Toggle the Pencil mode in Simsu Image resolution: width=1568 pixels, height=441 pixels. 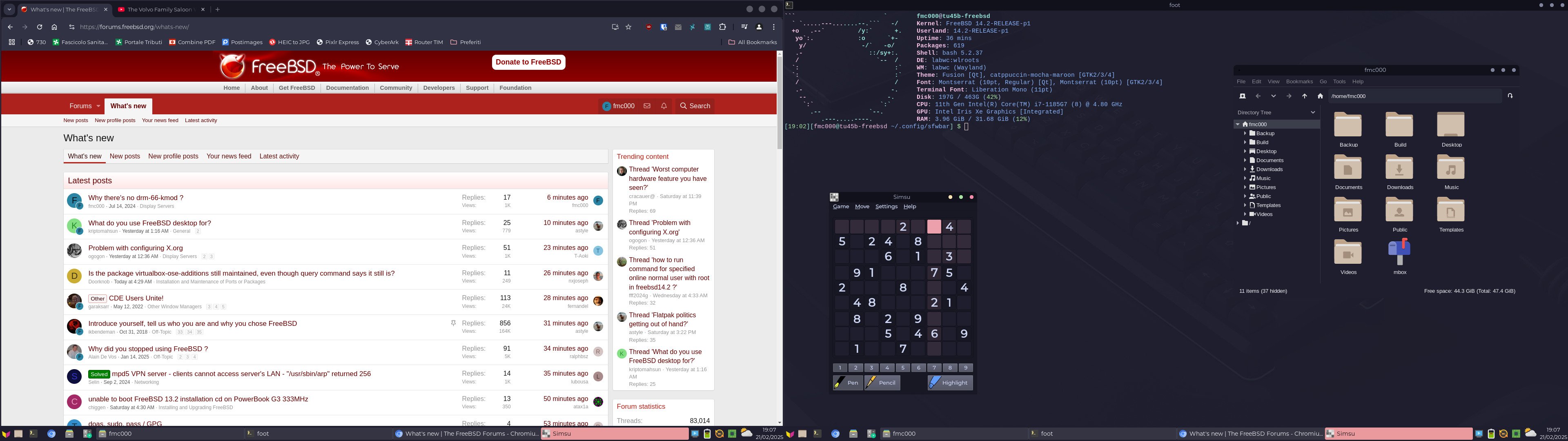[x=882, y=383]
